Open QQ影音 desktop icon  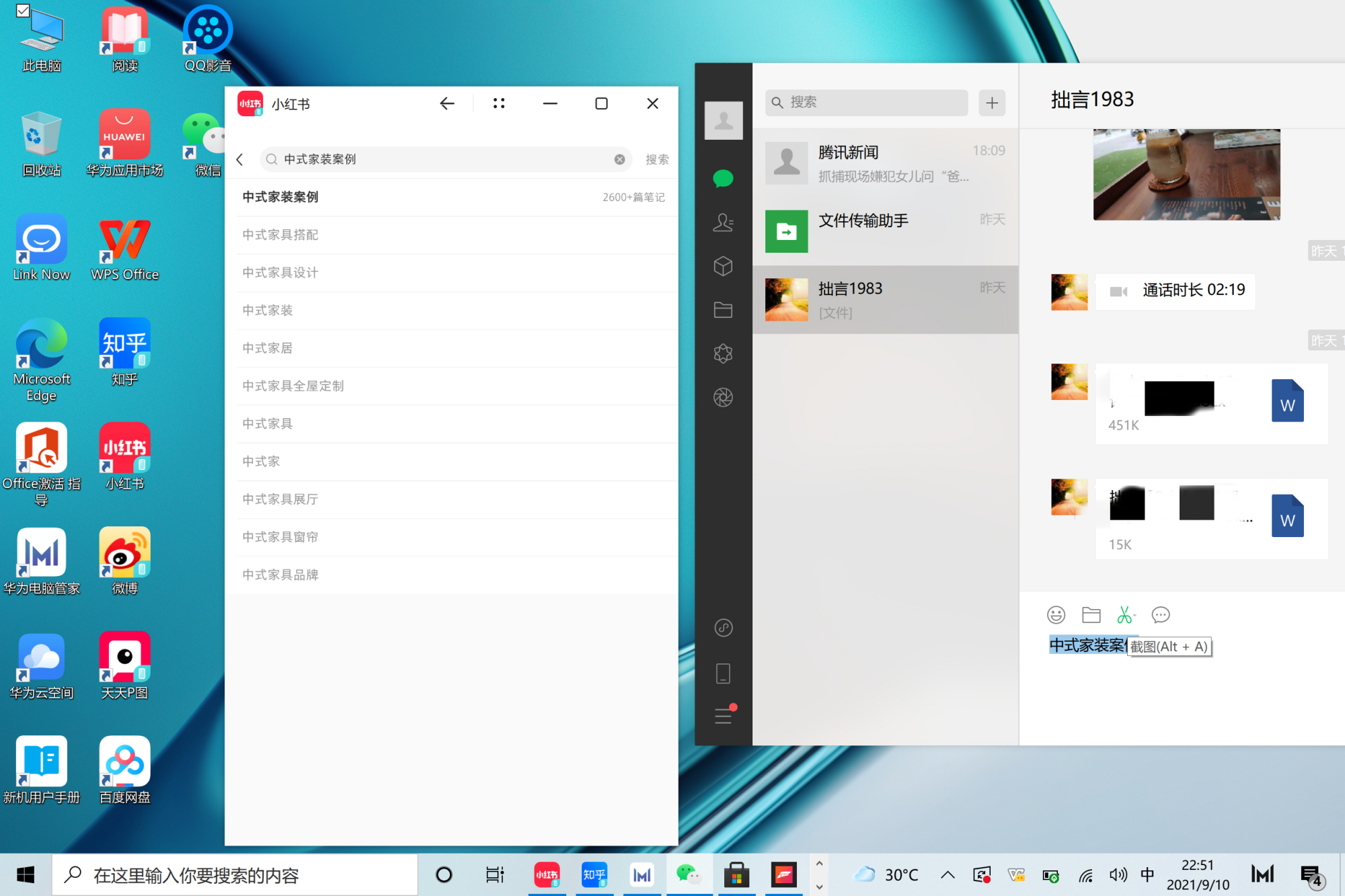208,39
